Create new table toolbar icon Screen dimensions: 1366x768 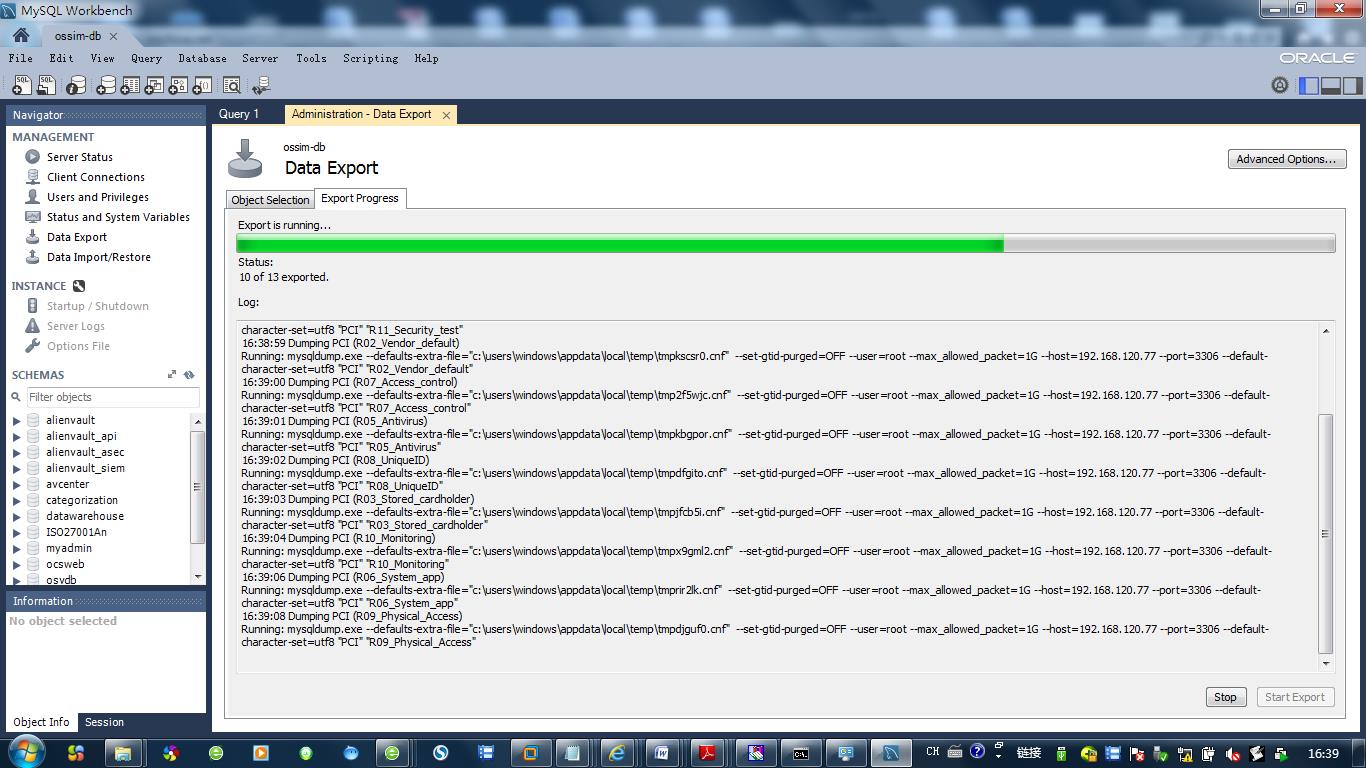pyautogui.click(x=129, y=86)
